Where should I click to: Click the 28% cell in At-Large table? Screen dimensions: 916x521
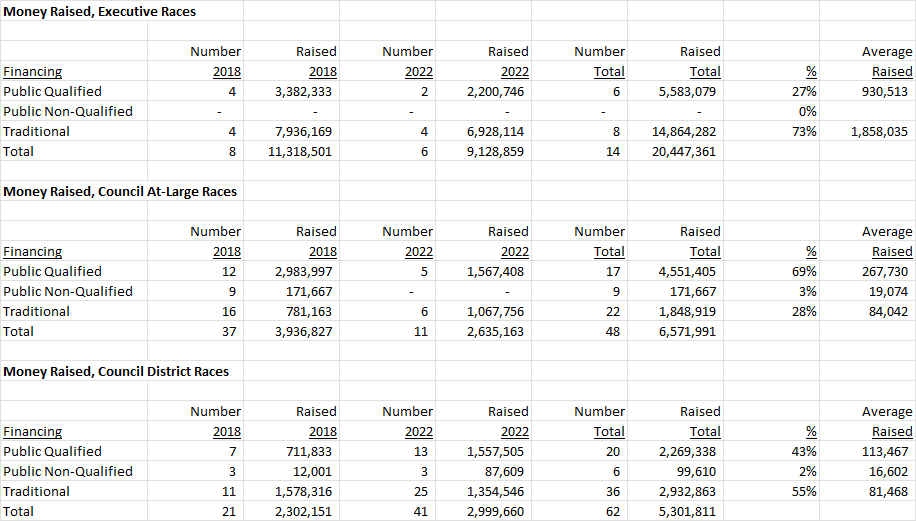pos(804,311)
